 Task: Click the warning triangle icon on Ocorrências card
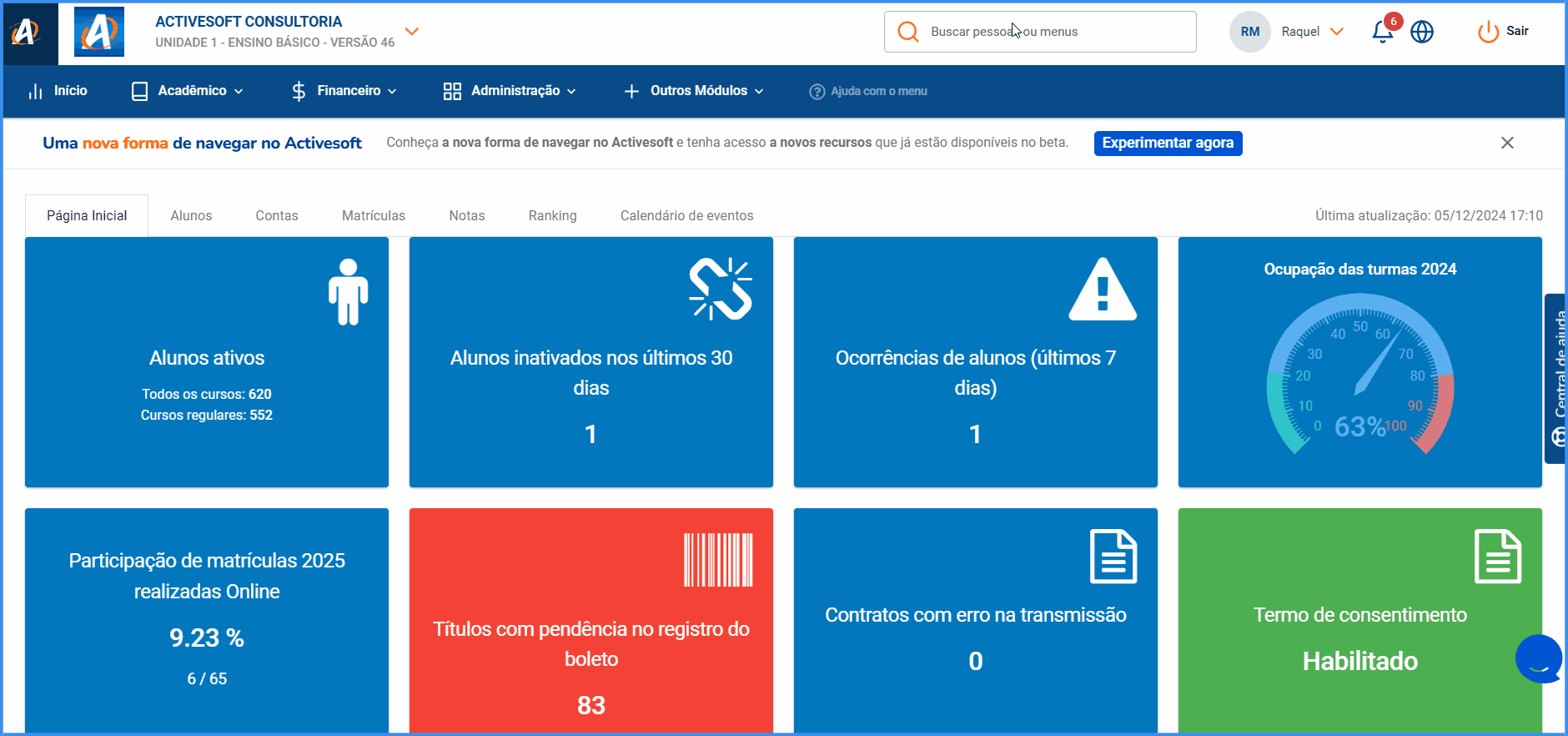click(1103, 289)
